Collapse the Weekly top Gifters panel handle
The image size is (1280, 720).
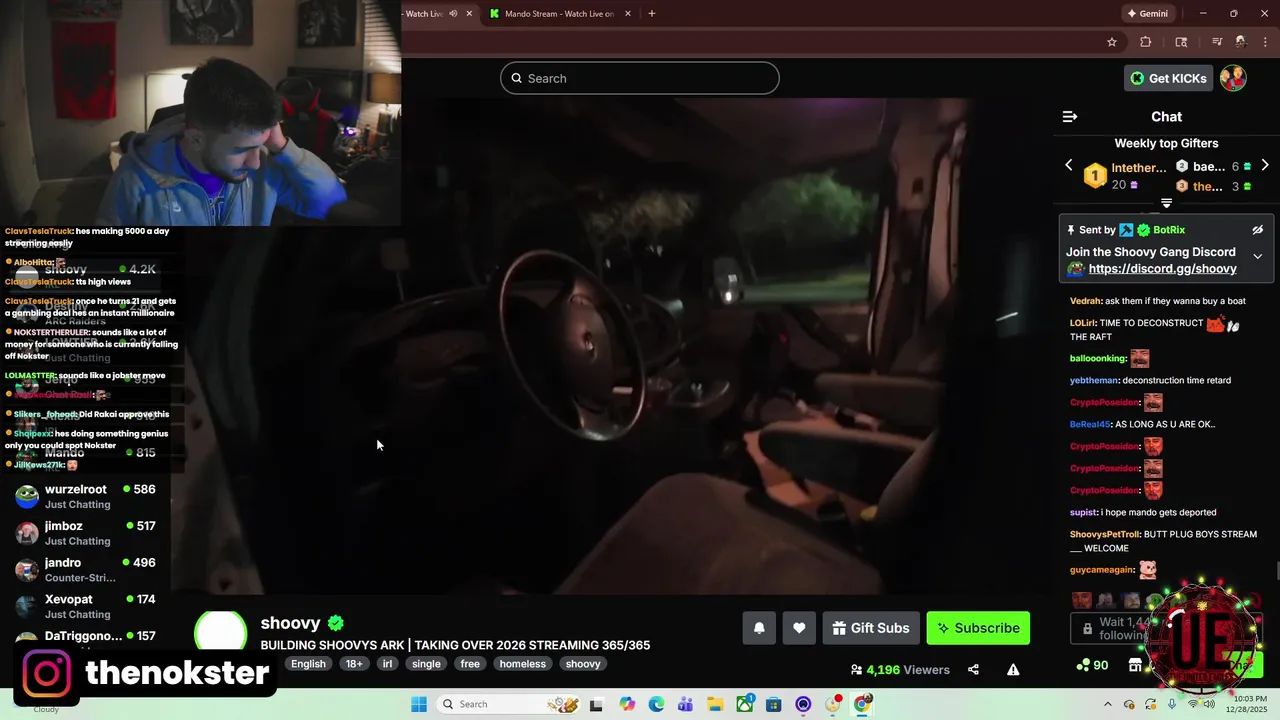point(1166,203)
